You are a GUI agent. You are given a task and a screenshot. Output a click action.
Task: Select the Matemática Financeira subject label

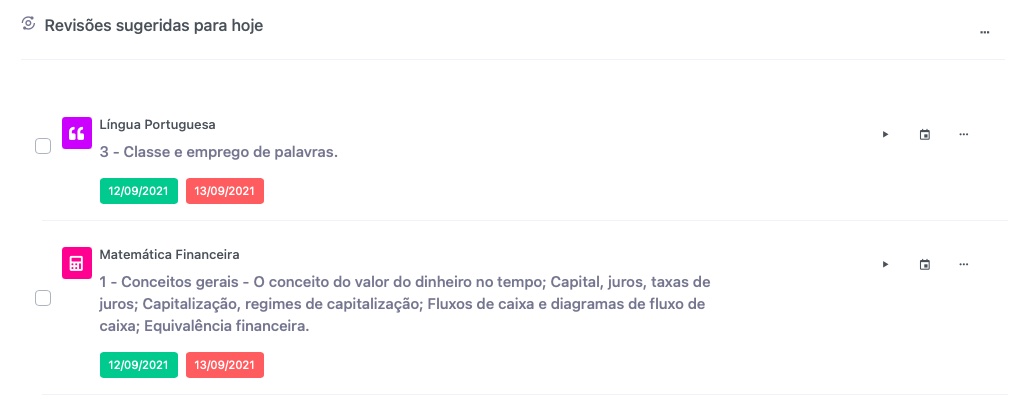point(169,254)
